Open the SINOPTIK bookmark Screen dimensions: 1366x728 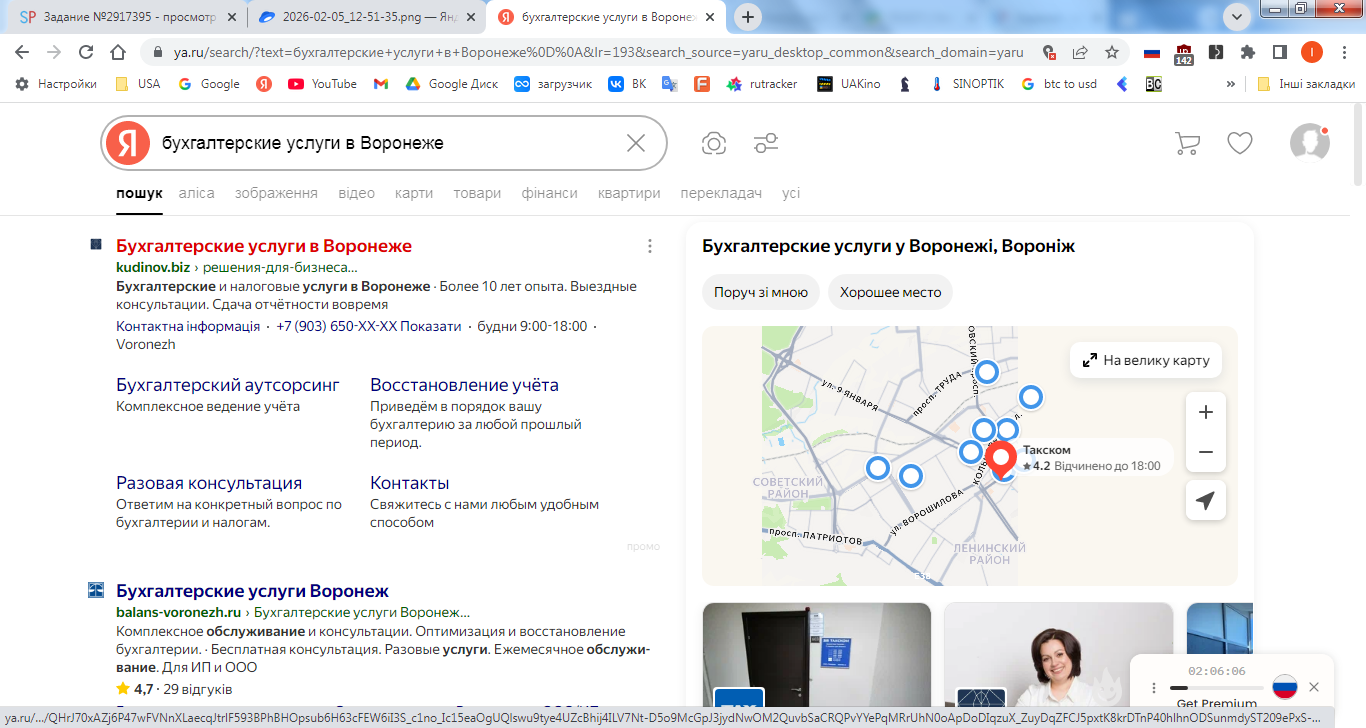point(966,84)
